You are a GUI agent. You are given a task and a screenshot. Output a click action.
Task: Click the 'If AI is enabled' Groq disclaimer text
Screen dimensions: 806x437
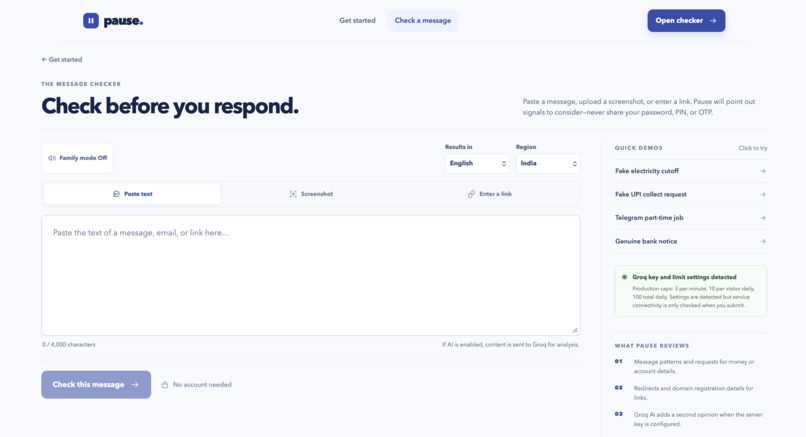pos(510,344)
